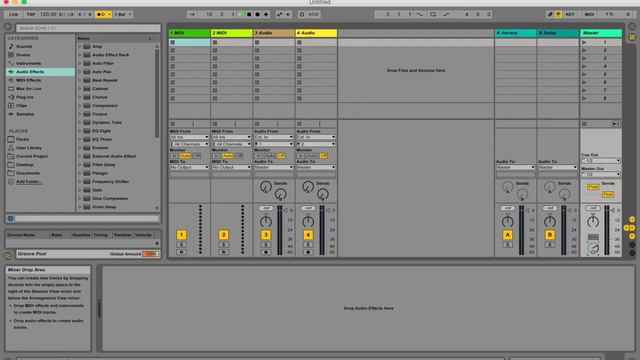Expand the Amp device folder
This screenshot has height=360, width=640.
80,47
